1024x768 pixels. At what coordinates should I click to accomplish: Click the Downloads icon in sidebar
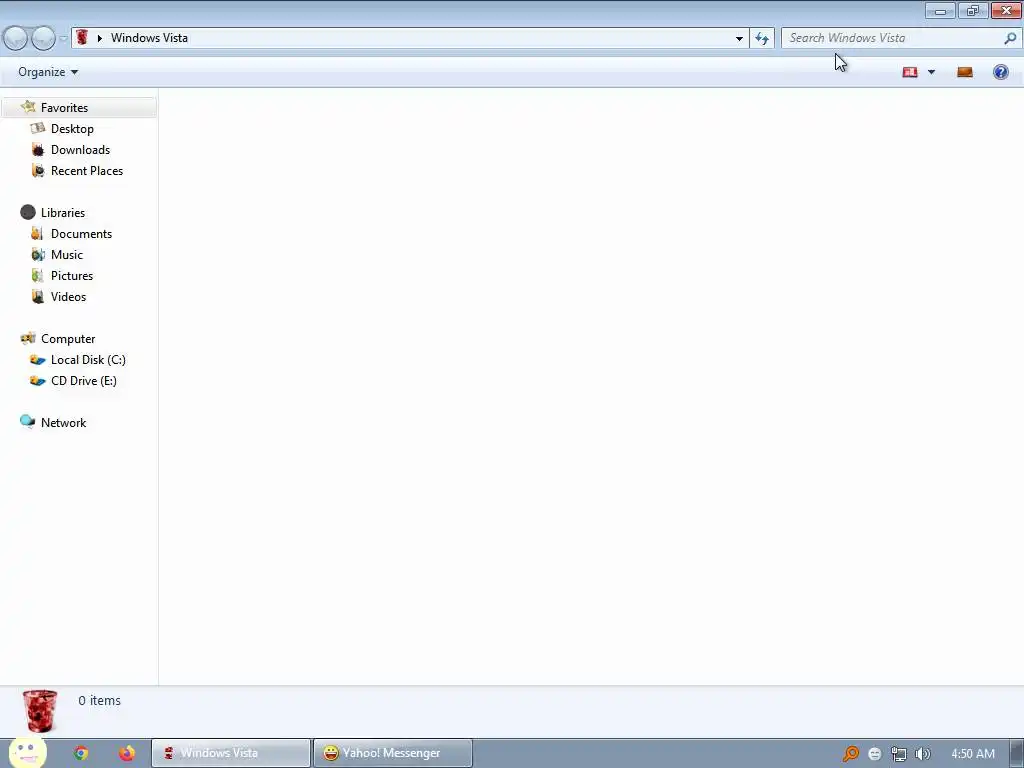(x=38, y=150)
